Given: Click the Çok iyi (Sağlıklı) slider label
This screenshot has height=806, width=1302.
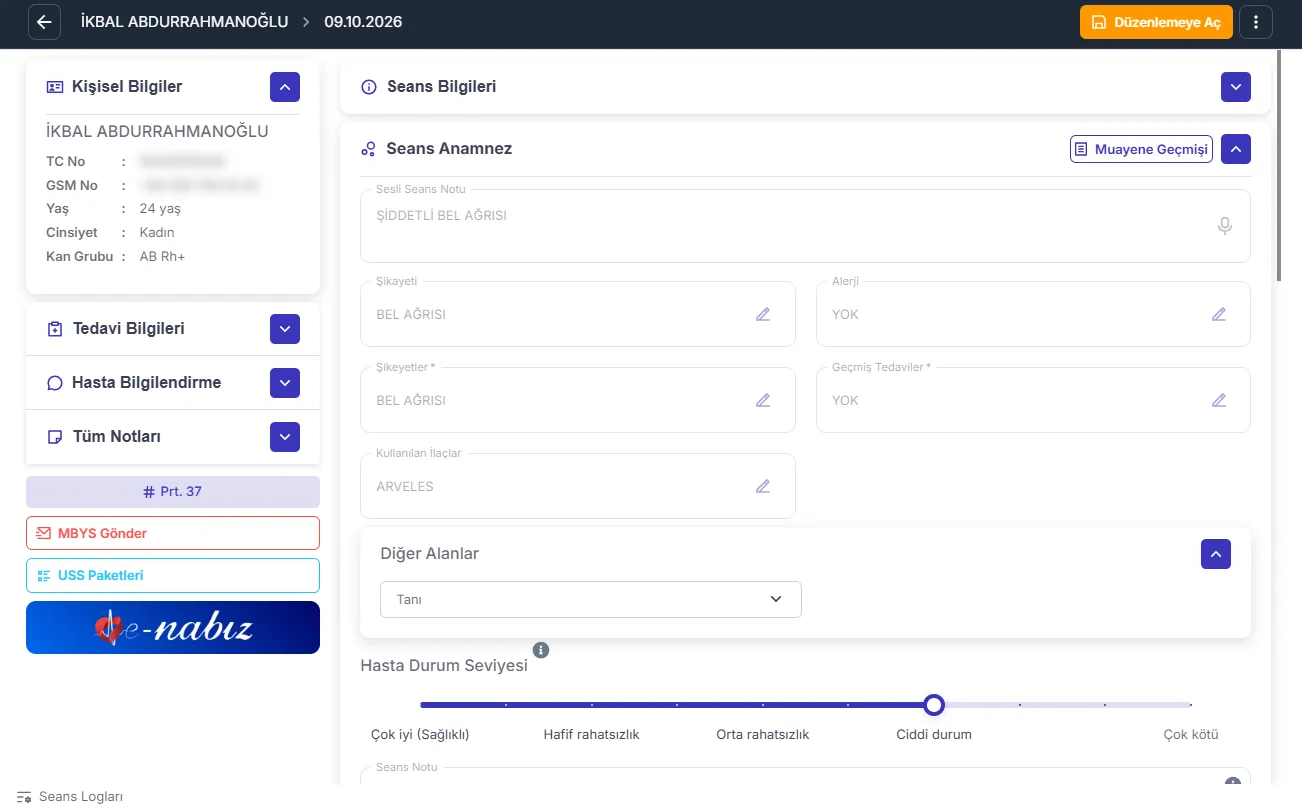Looking at the screenshot, I should (420, 734).
